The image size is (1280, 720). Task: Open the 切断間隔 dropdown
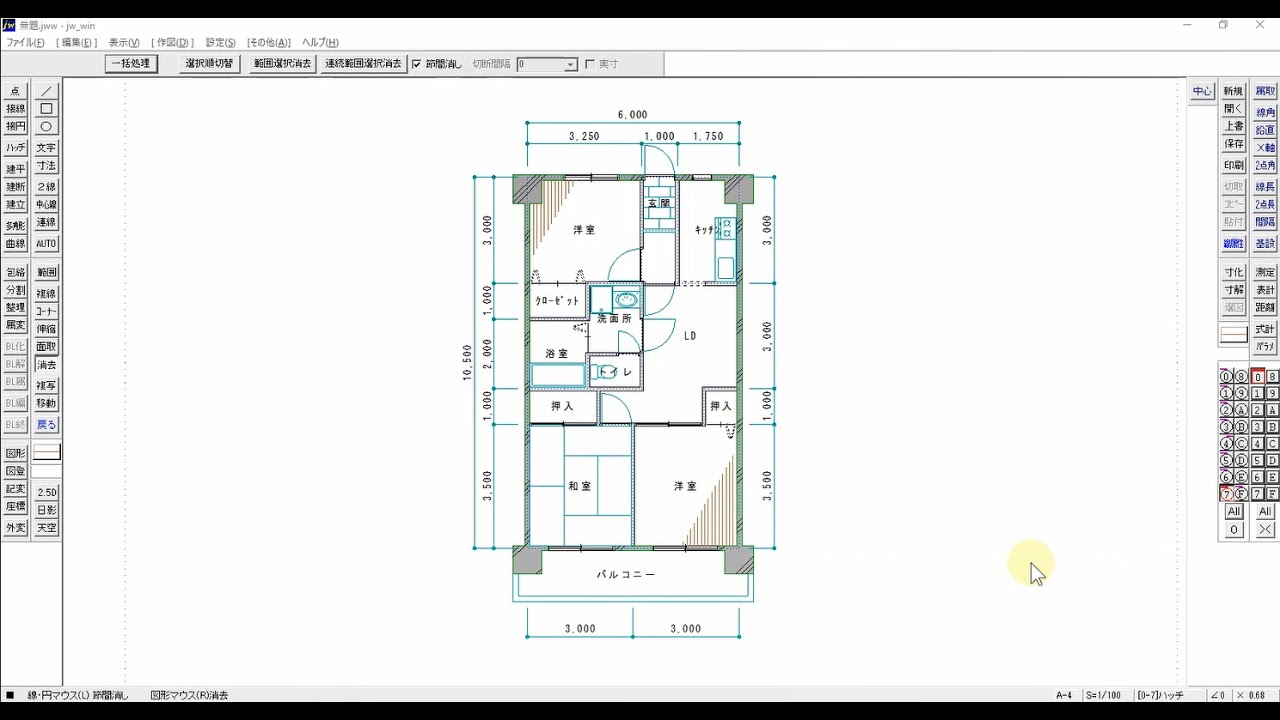(571, 64)
